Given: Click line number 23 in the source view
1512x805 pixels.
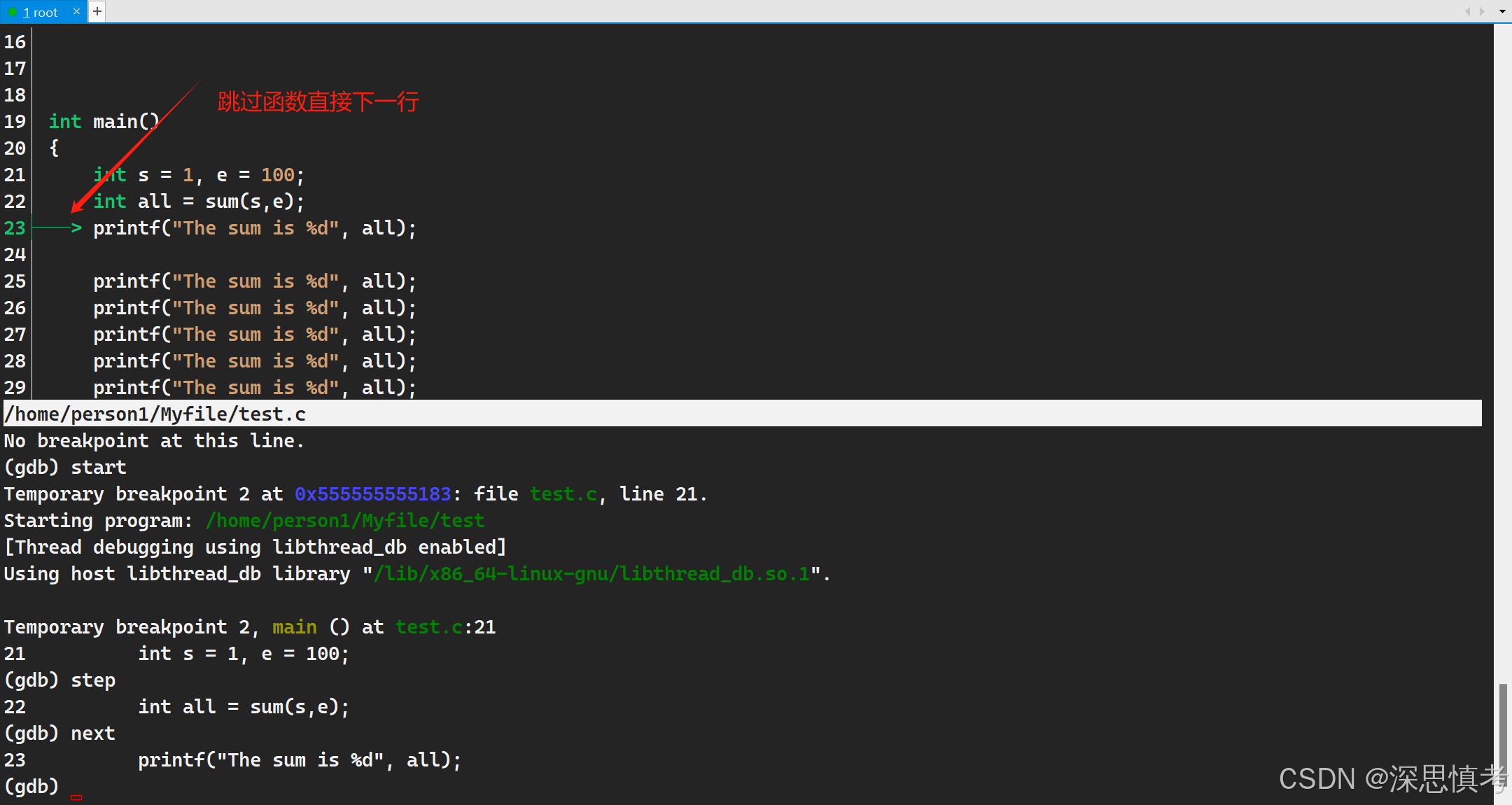Looking at the screenshot, I should coord(15,228).
